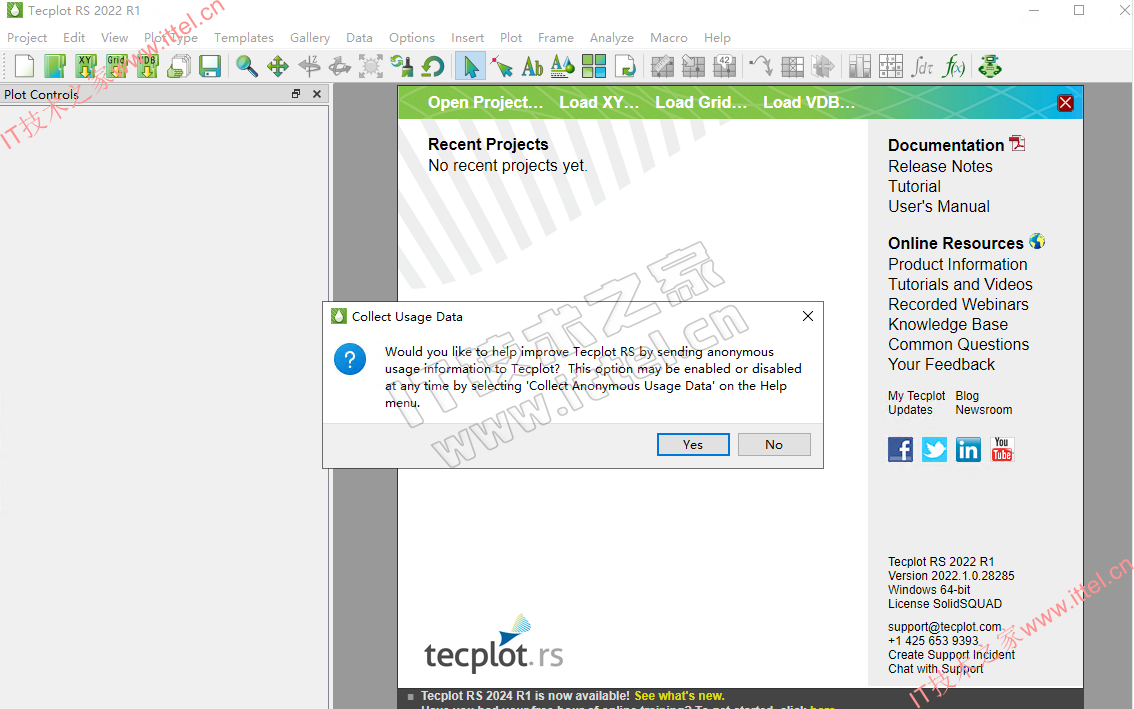Click the See what's new link

679,696
